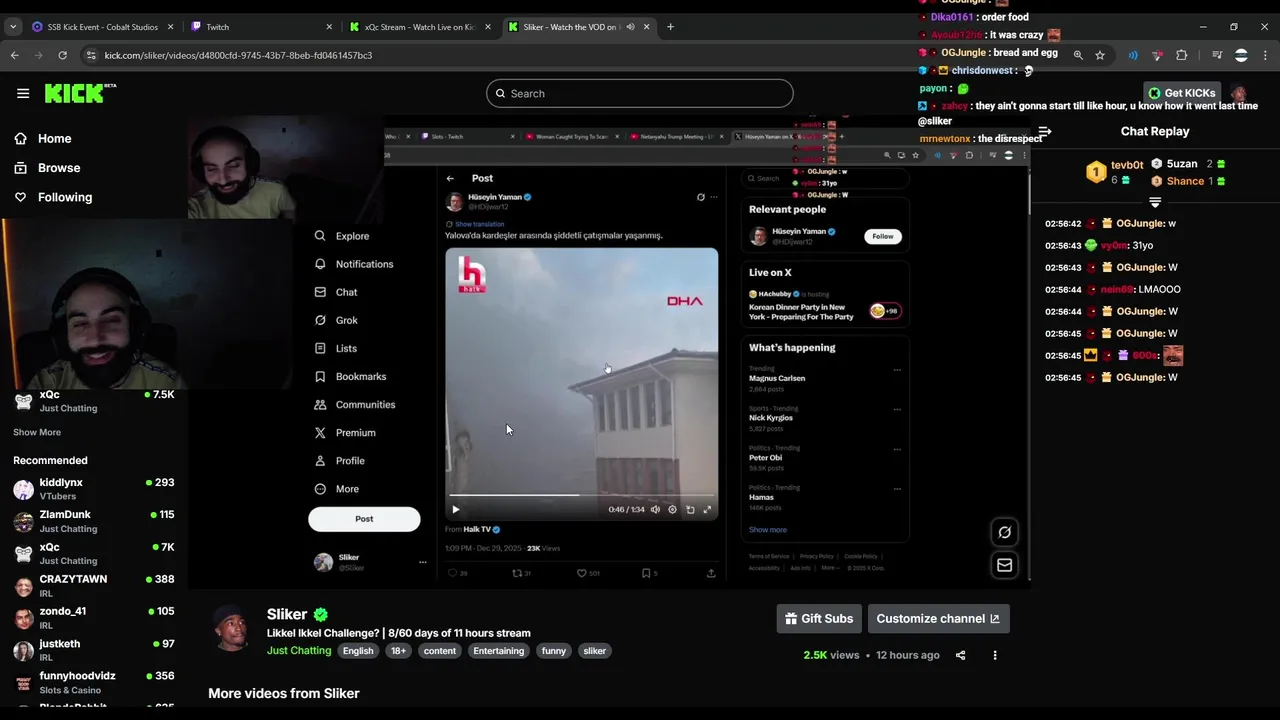The image size is (1280, 720).
Task: Open ZlamDunk recommended channel
Action: (x=94, y=521)
